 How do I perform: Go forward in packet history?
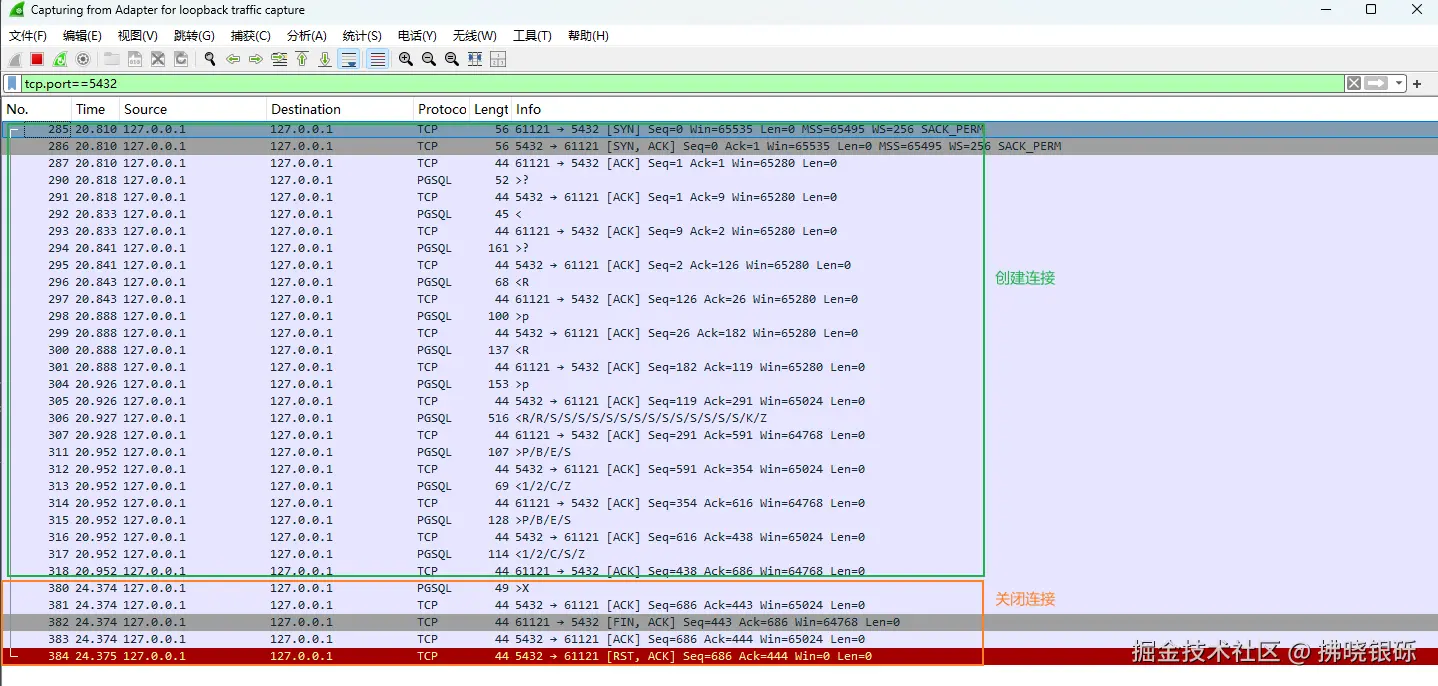click(256, 59)
